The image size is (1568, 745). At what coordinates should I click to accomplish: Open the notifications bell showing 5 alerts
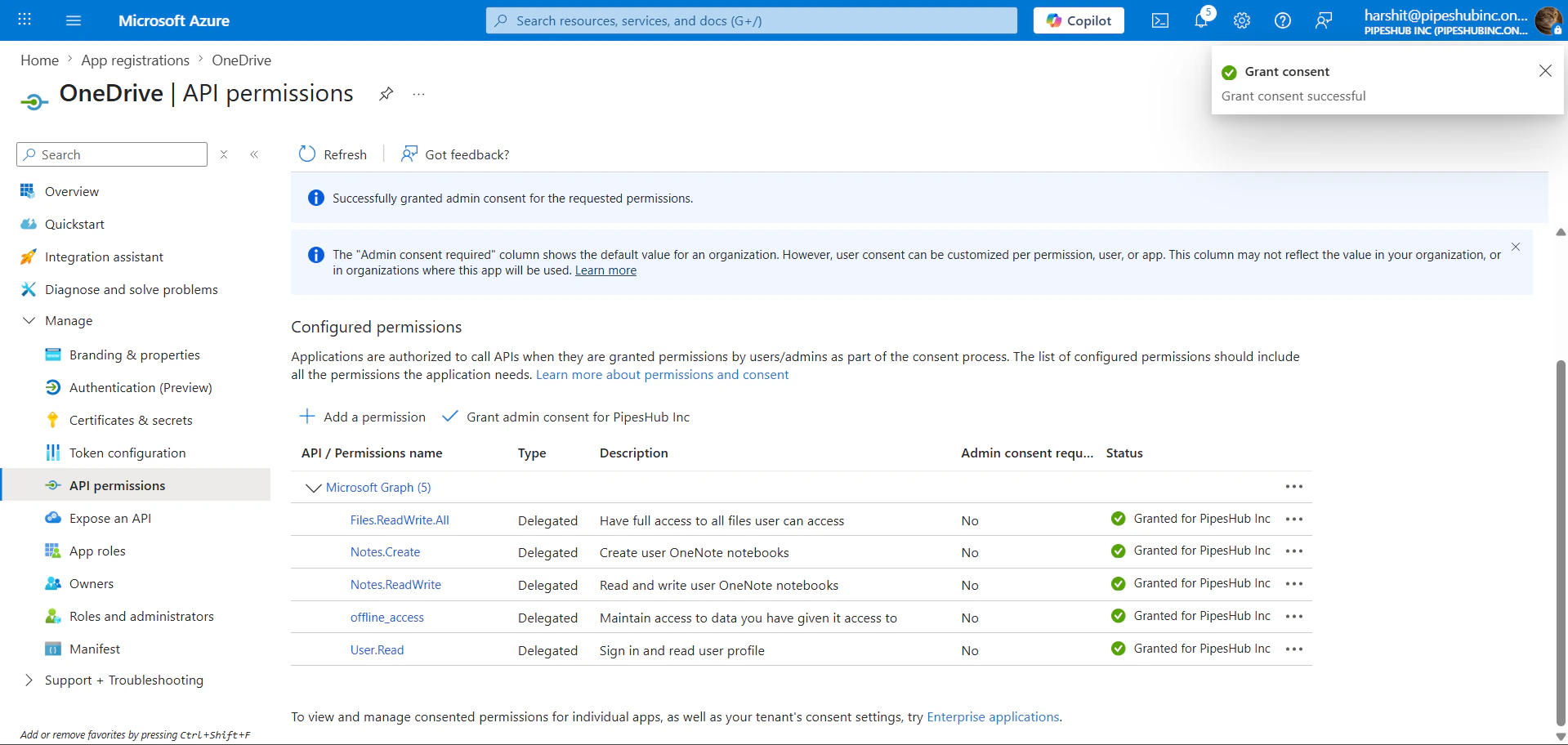point(1200,20)
